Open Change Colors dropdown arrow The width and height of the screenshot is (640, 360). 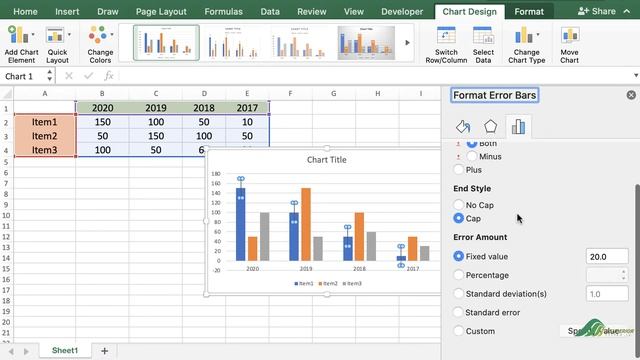(x=112, y=35)
